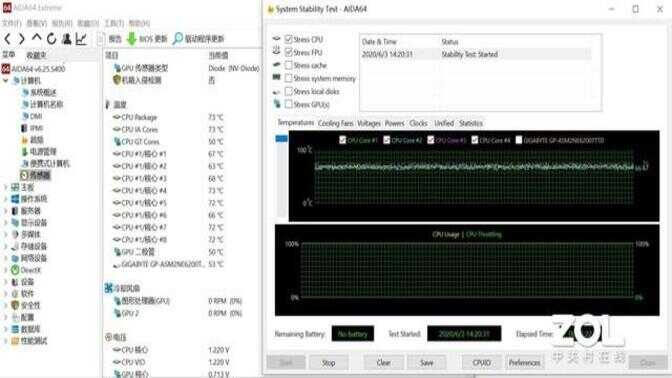Open the graph chart toolbar icon
The image size is (672, 378).
click(x=81, y=39)
